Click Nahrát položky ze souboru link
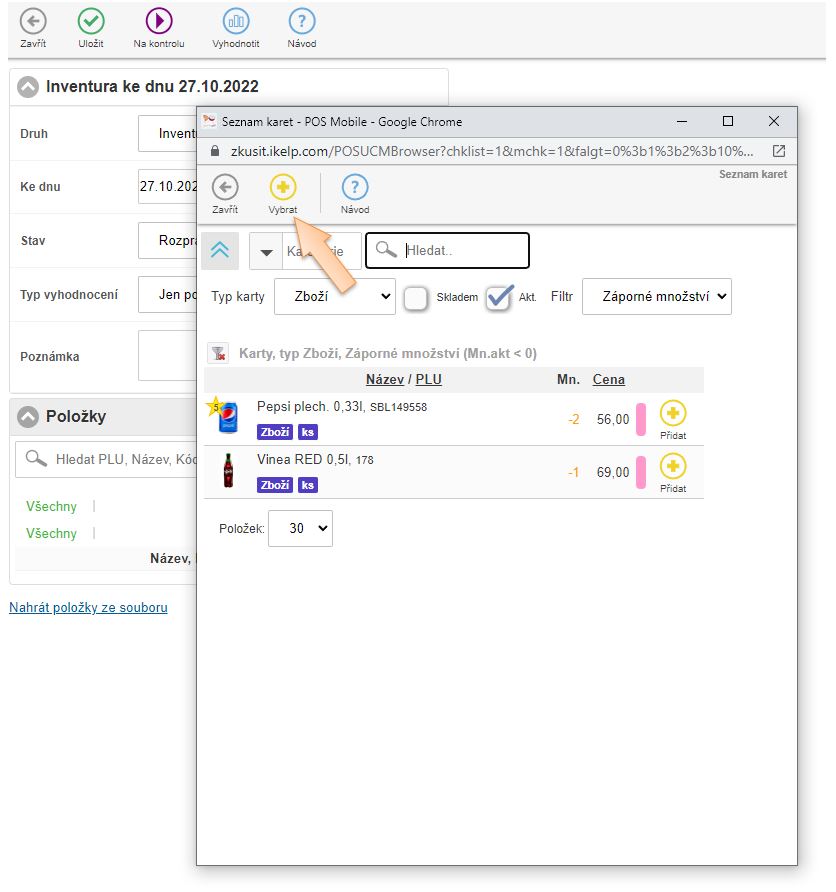Viewport: 836px width, 892px height. (88, 607)
